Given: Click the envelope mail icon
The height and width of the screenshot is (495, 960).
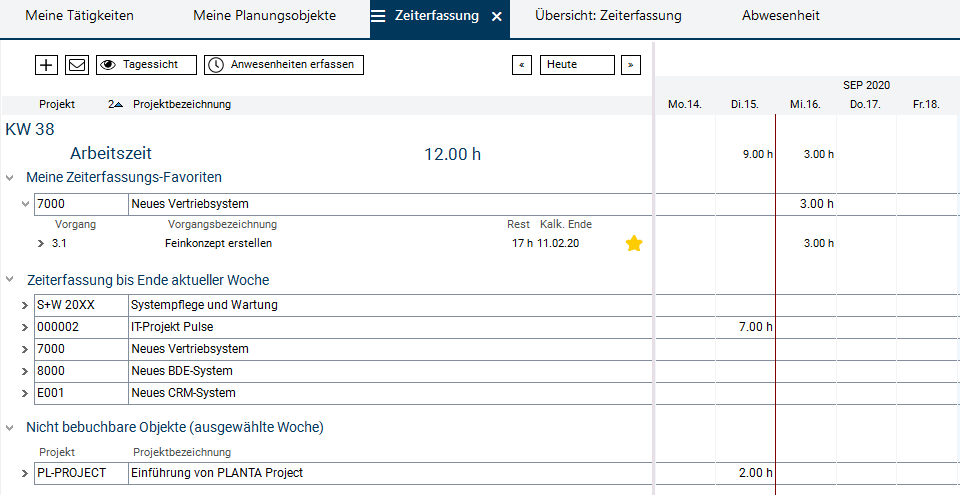Looking at the screenshot, I should 77,65.
